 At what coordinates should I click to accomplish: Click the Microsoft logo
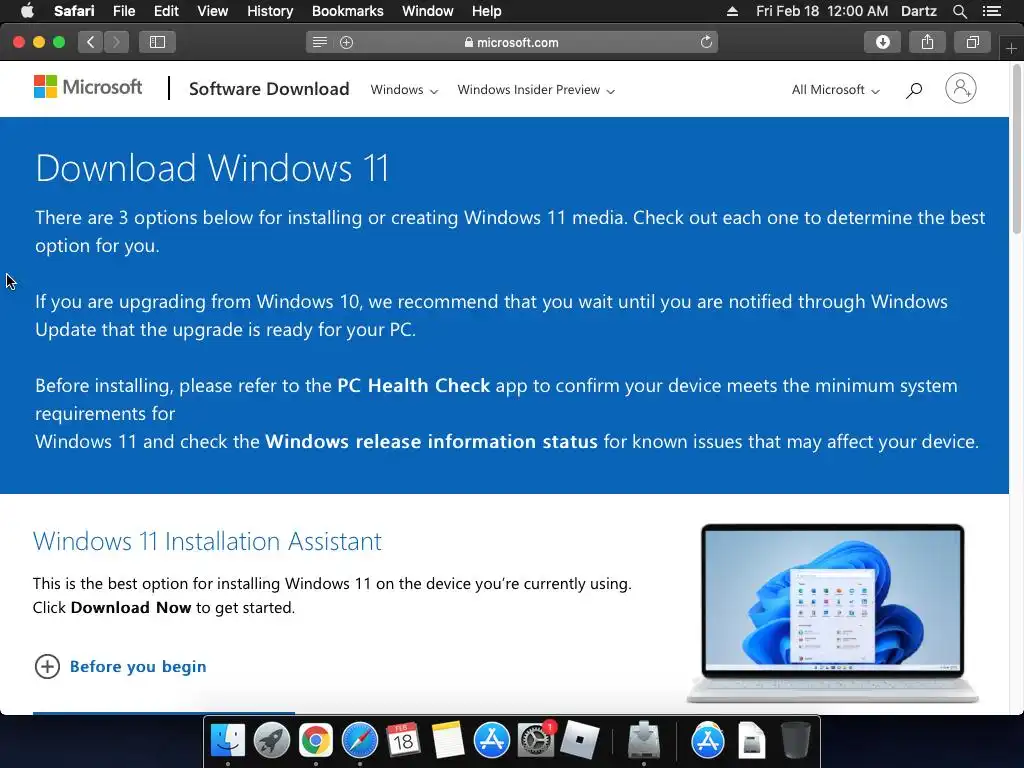pos(88,87)
